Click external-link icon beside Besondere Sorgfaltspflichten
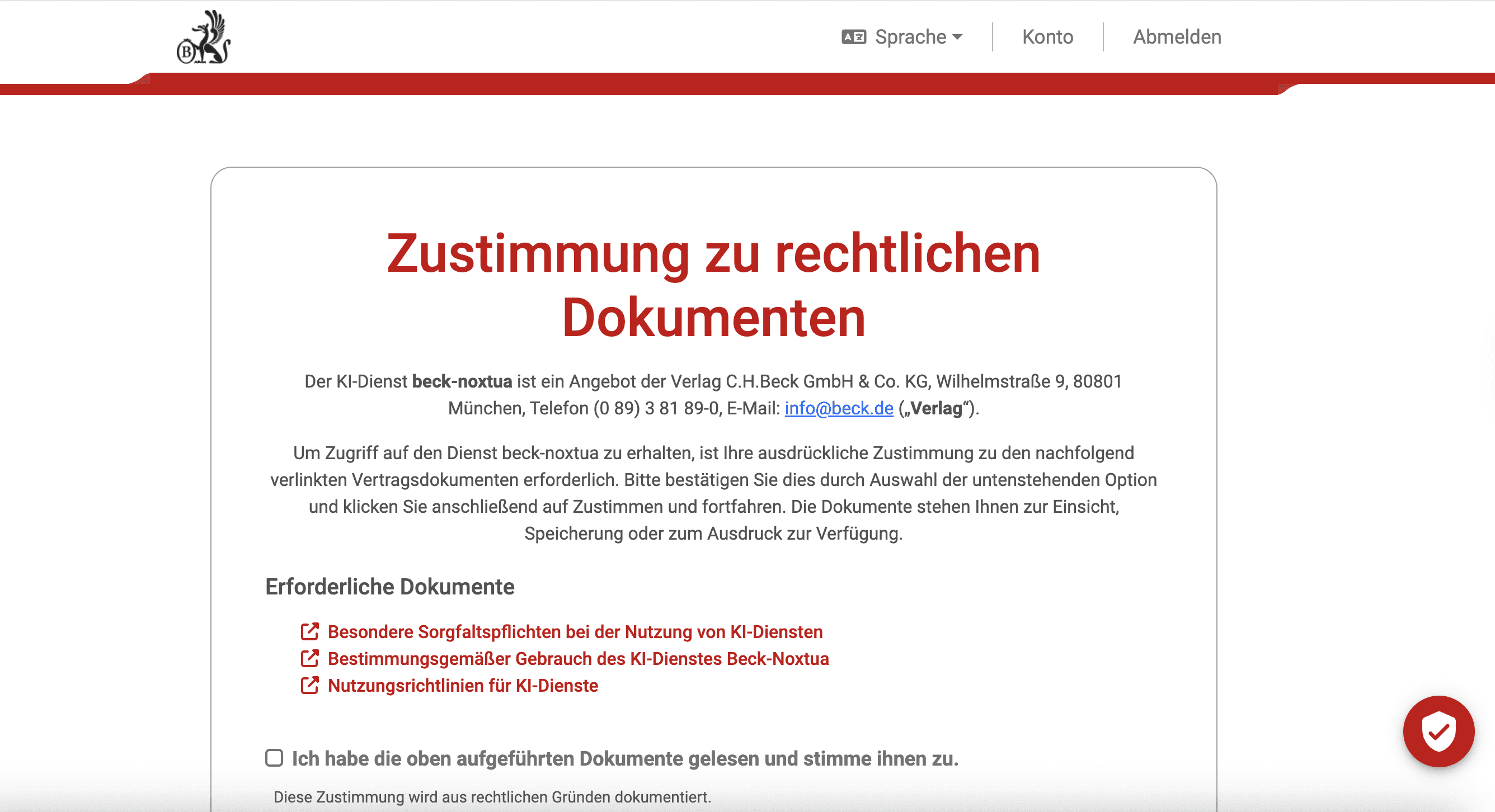The height and width of the screenshot is (812, 1495). coord(310,631)
